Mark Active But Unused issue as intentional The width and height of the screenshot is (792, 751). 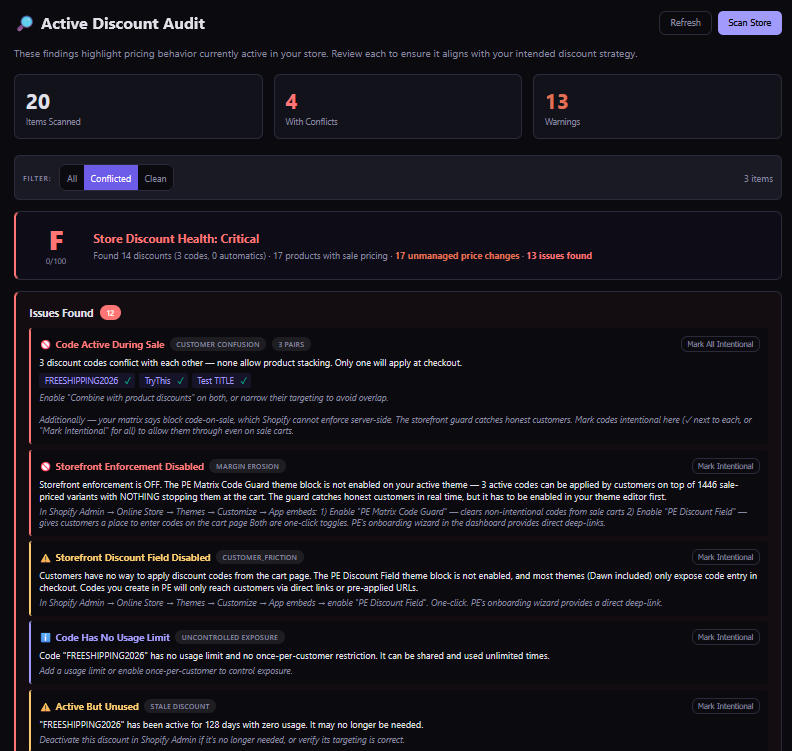(x=725, y=706)
